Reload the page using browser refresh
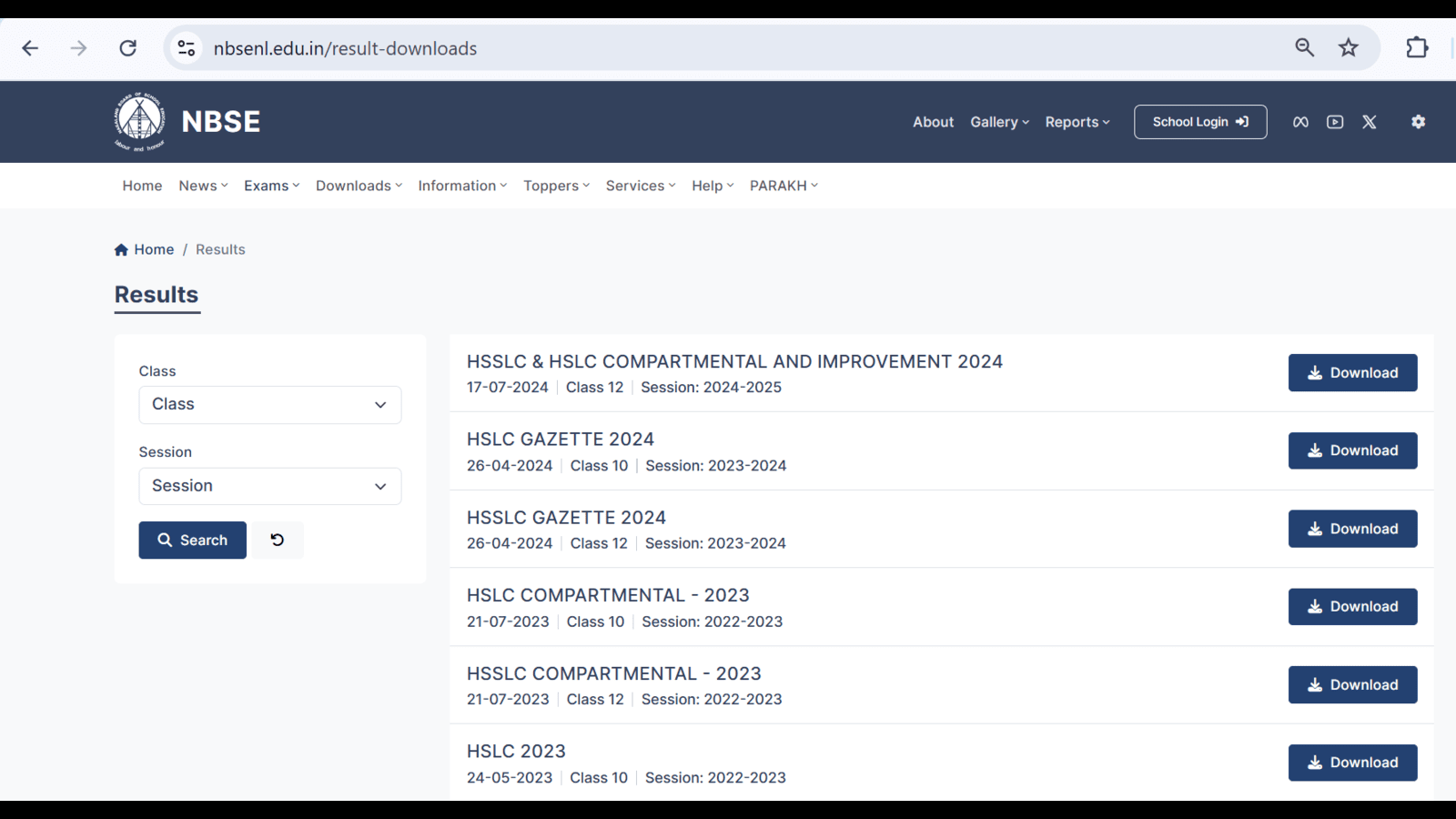 pos(128,48)
